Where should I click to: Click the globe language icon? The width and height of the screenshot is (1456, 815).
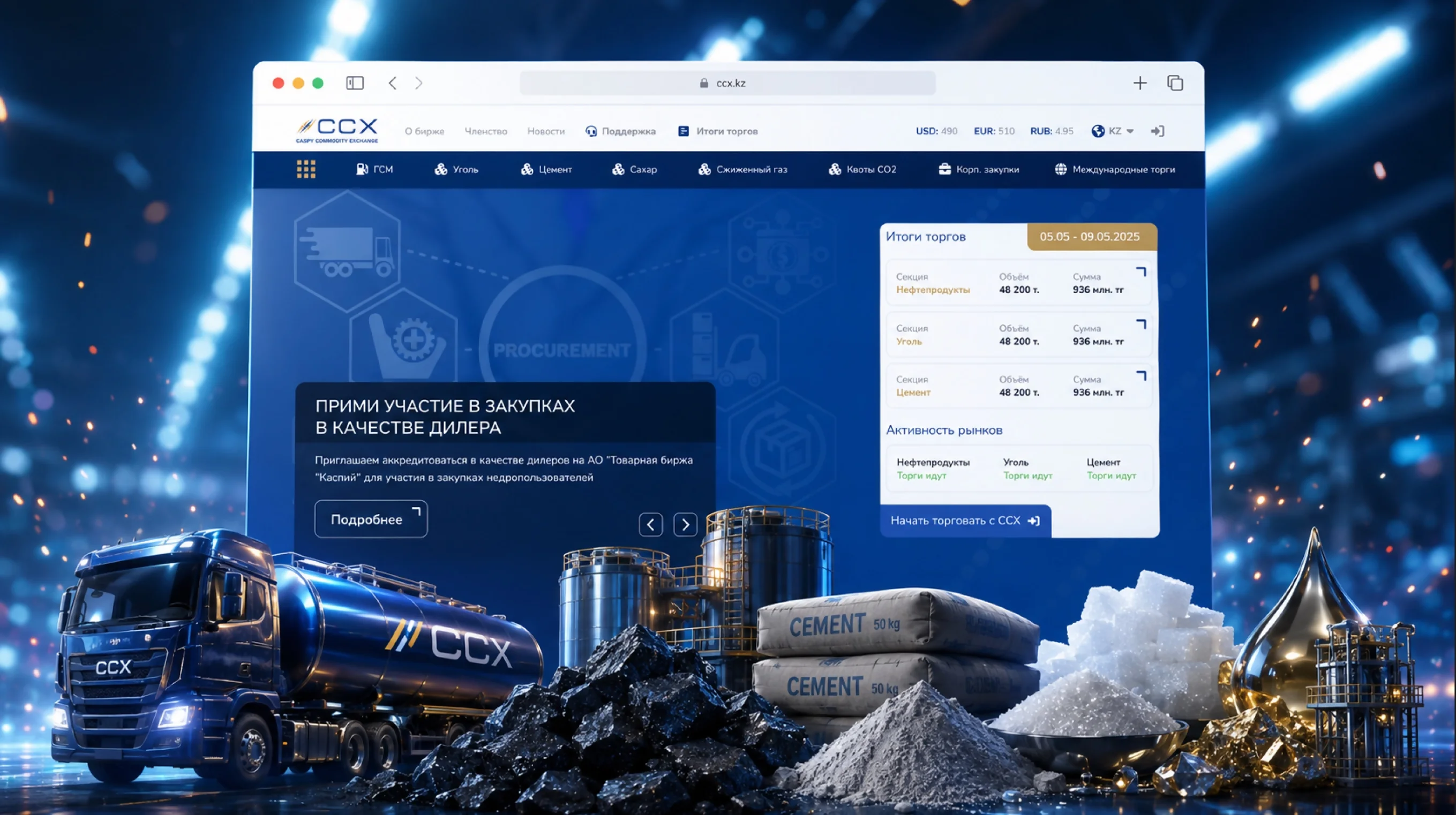point(1098,131)
